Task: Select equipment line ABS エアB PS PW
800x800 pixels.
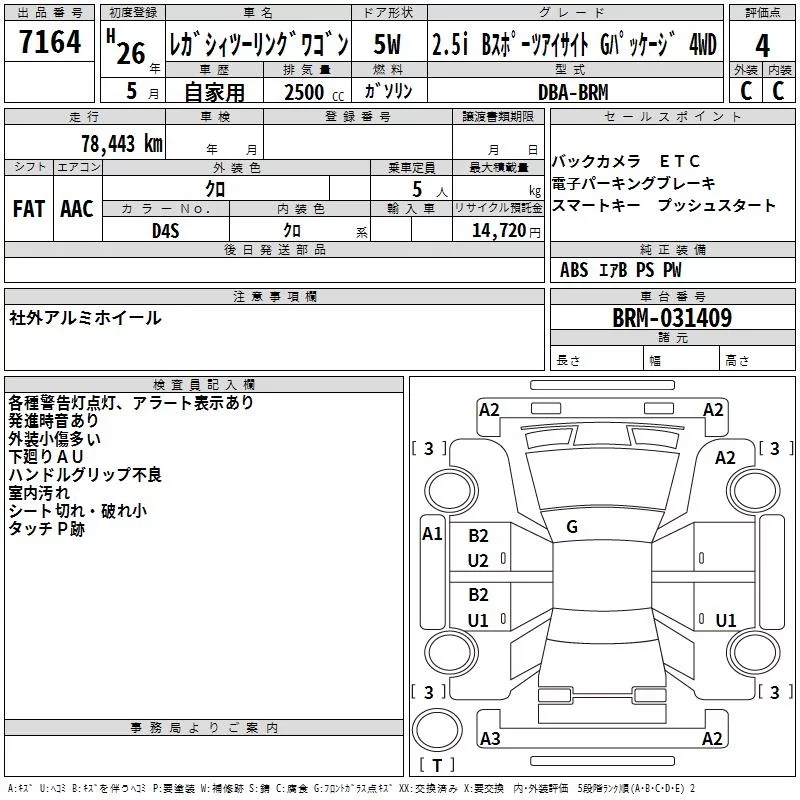Action: pyautogui.click(x=620, y=270)
